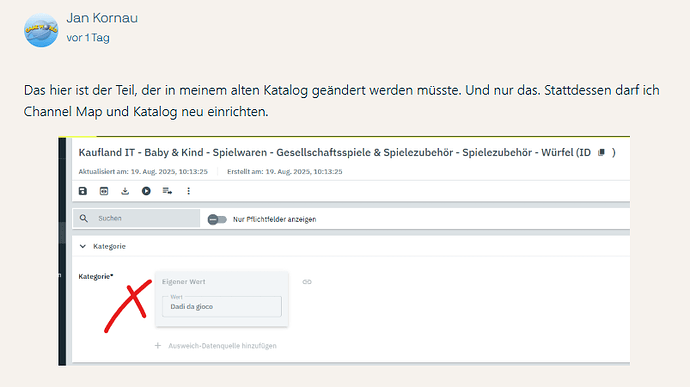Click the save disk icon in toolbar

point(83,191)
